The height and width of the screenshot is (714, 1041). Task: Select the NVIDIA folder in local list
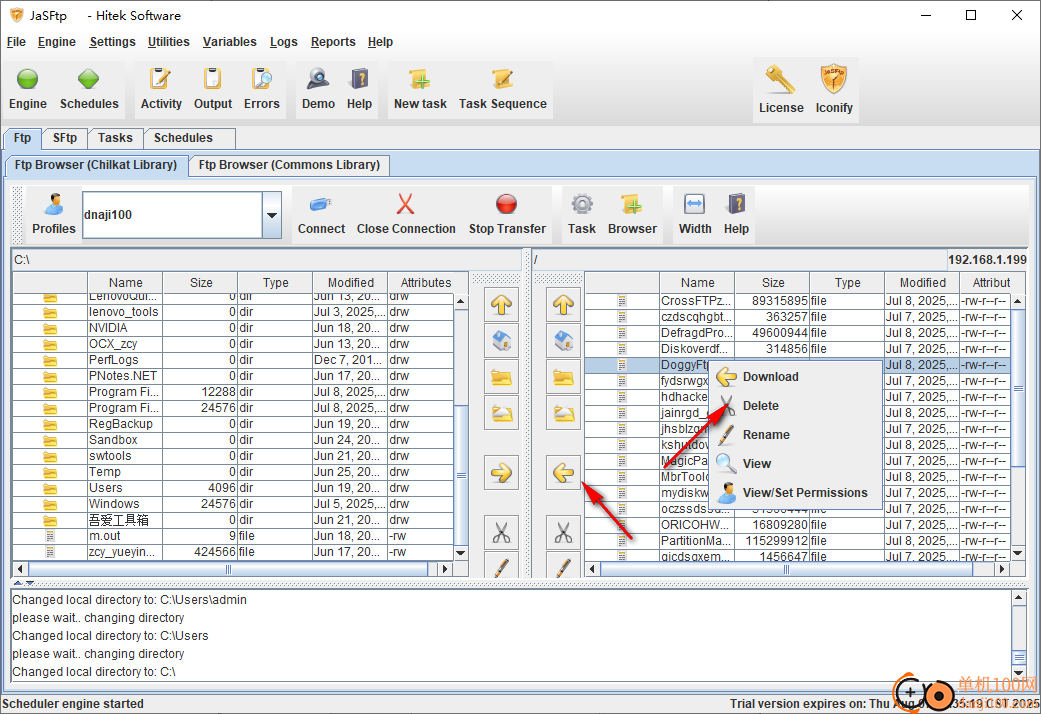233,328
